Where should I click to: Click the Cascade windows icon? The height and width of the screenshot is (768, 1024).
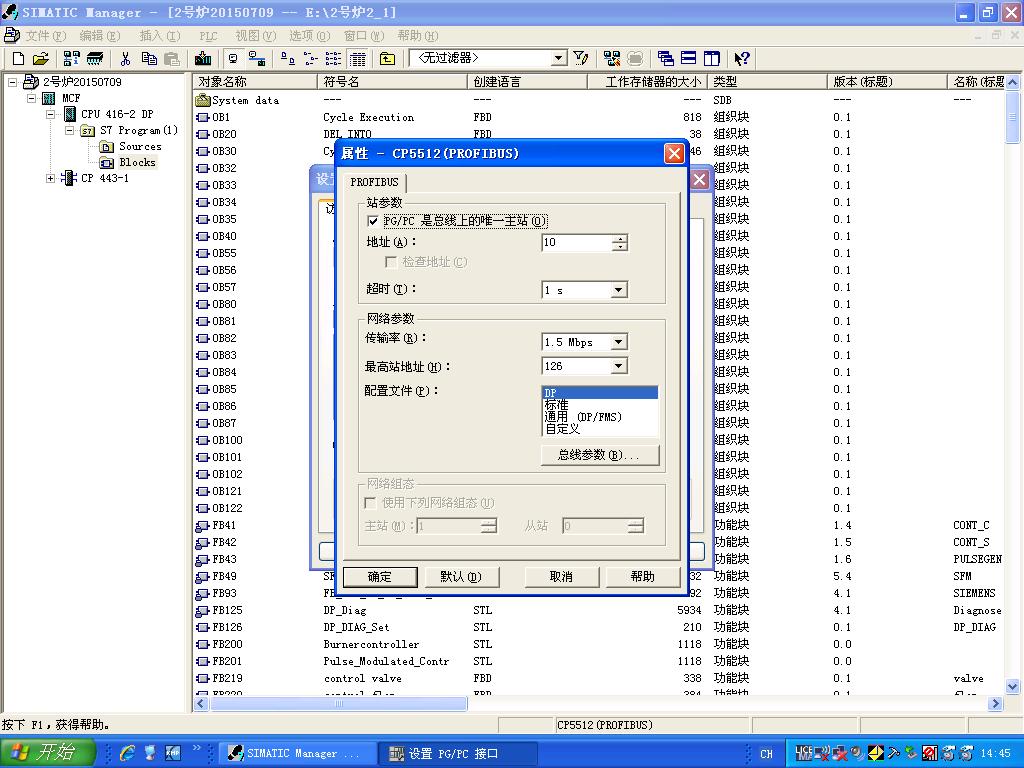coord(665,59)
